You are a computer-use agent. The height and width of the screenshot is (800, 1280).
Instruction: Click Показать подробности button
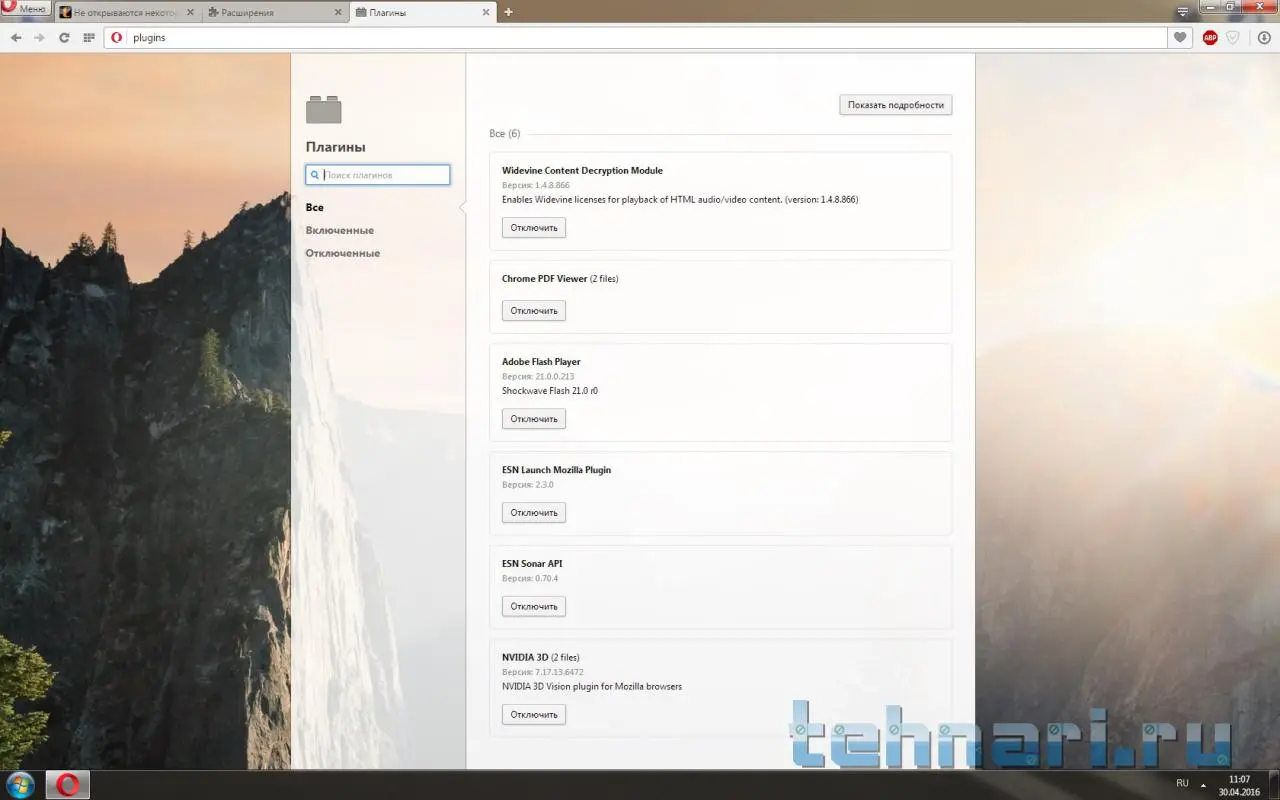click(896, 105)
